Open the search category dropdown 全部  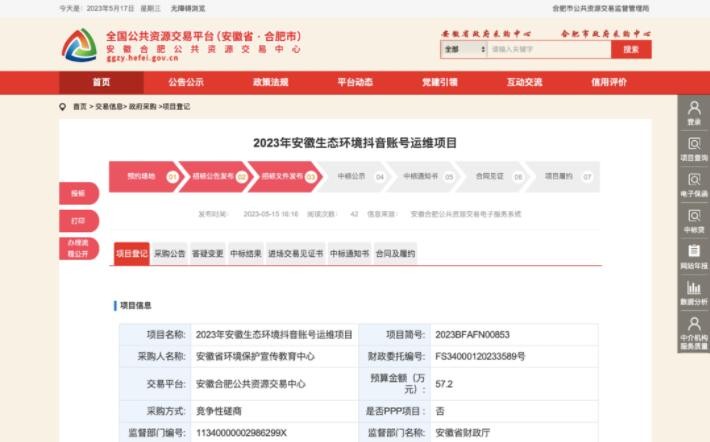coord(464,49)
